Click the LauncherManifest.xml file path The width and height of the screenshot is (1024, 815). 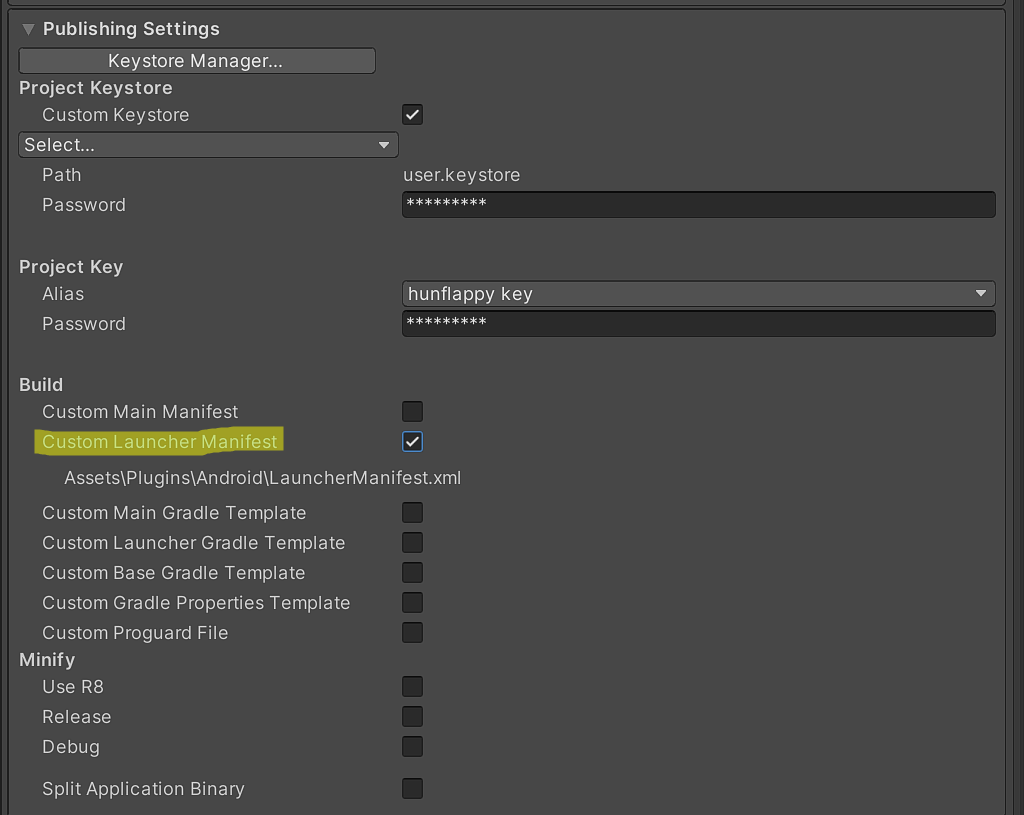pyautogui.click(x=262, y=478)
